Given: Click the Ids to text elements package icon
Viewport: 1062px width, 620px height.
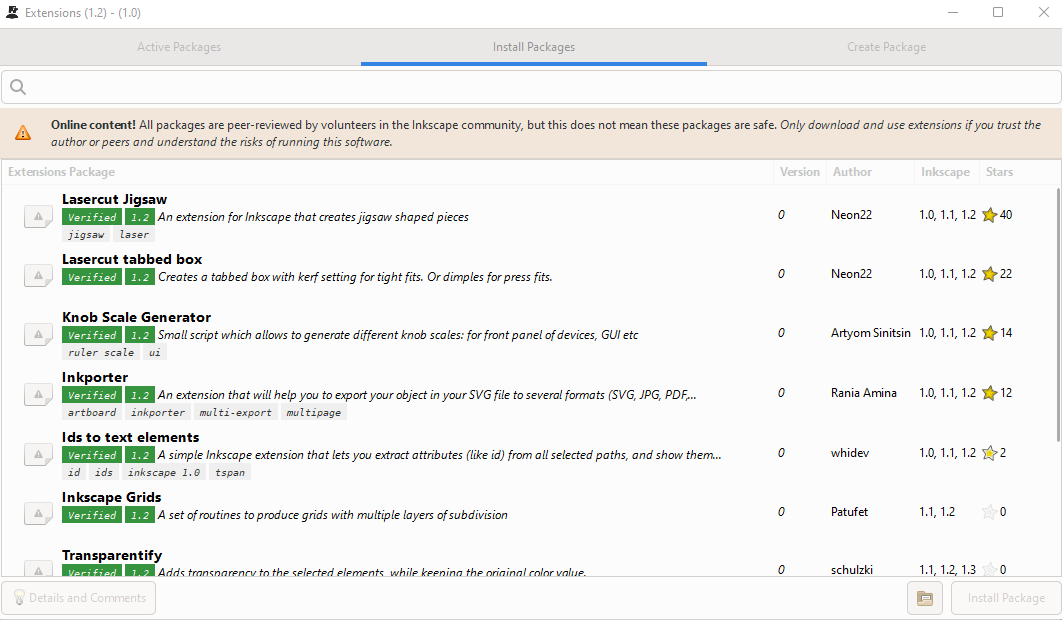Looking at the screenshot, I should click(x=38, y=454).
